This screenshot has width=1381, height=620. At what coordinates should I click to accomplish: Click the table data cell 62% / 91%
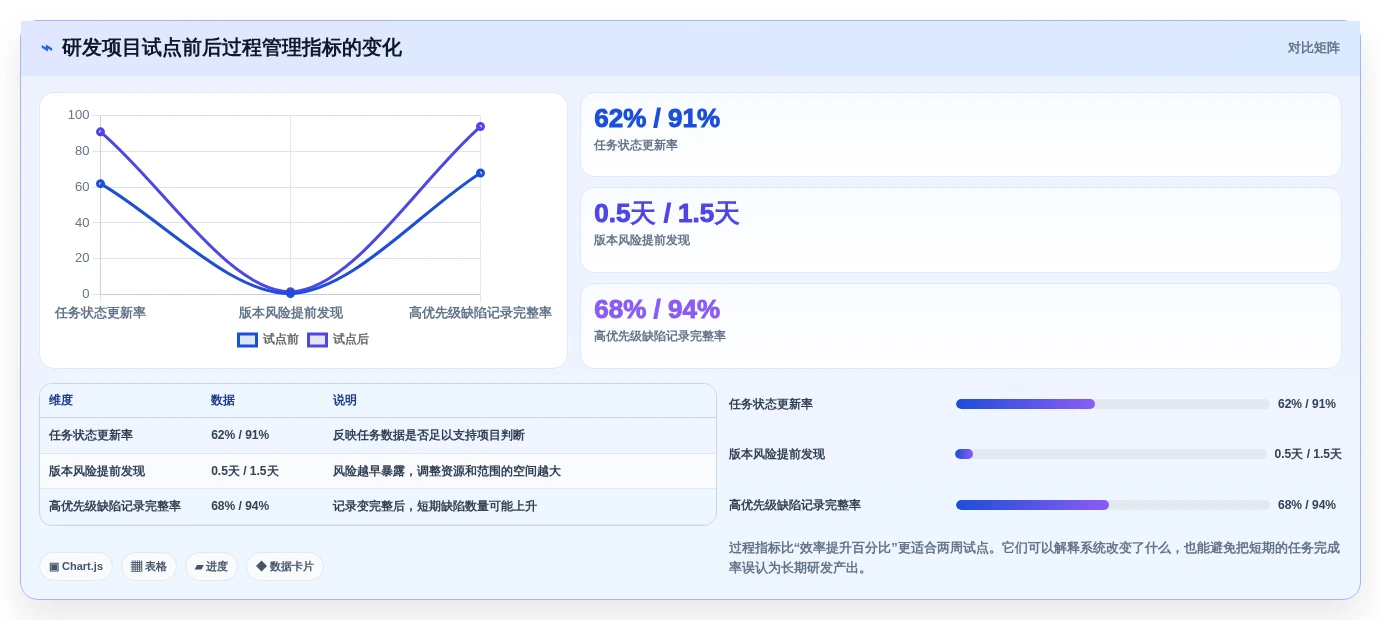click(x=240, y=435)
